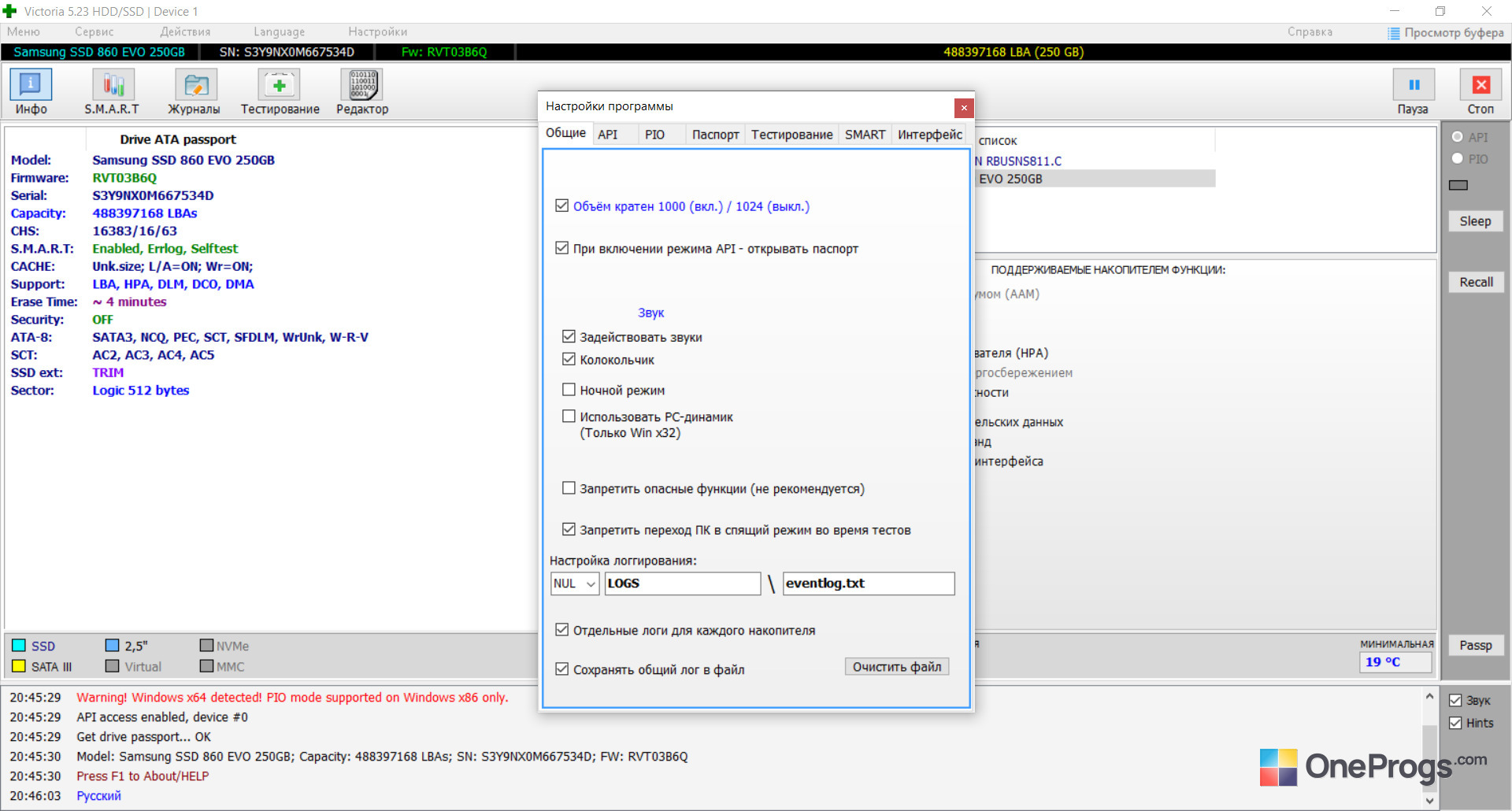Open the Language menu
The height and width of the screenshot is (811, 1512).
tap(279, 31)
